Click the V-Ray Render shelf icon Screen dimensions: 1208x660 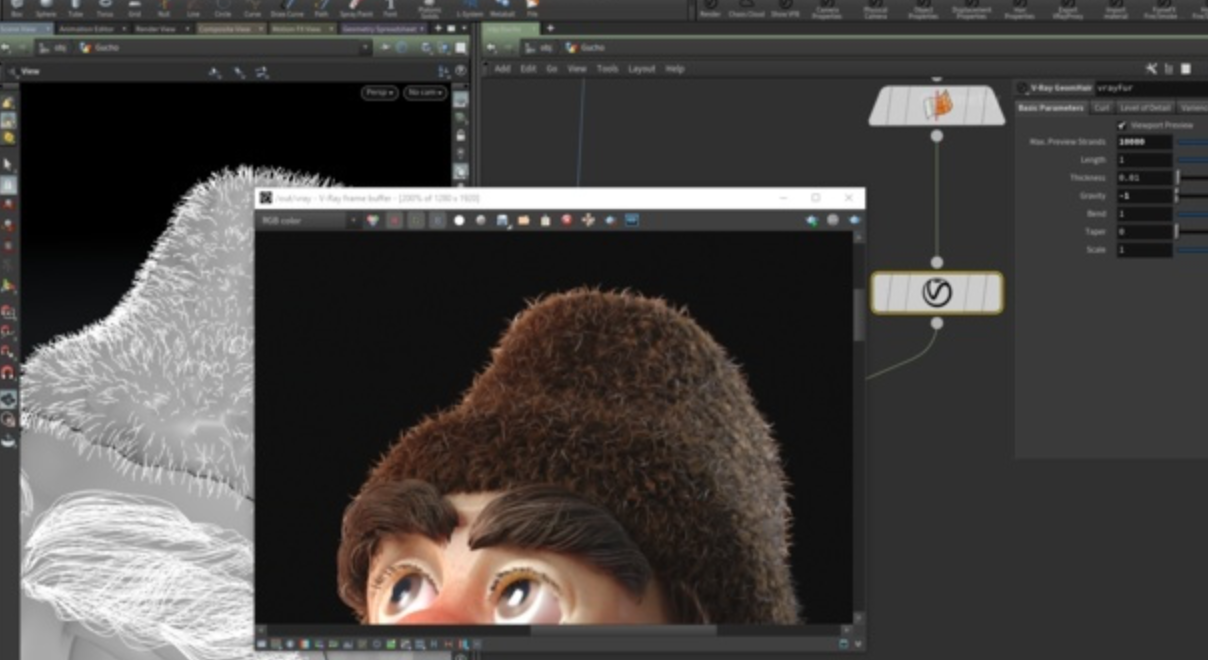pos(710,9)
